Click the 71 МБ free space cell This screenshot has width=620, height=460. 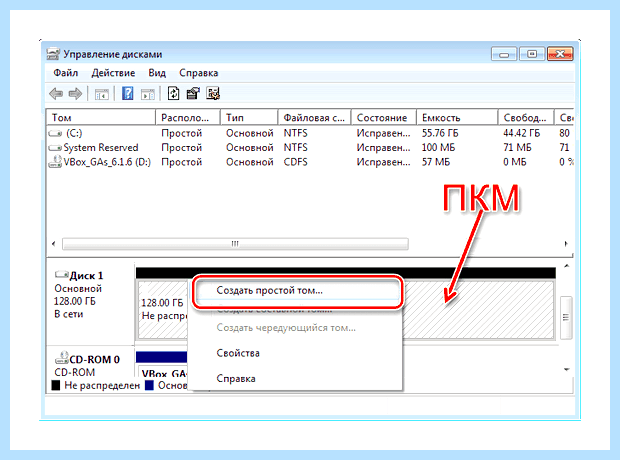pos(518,148)
